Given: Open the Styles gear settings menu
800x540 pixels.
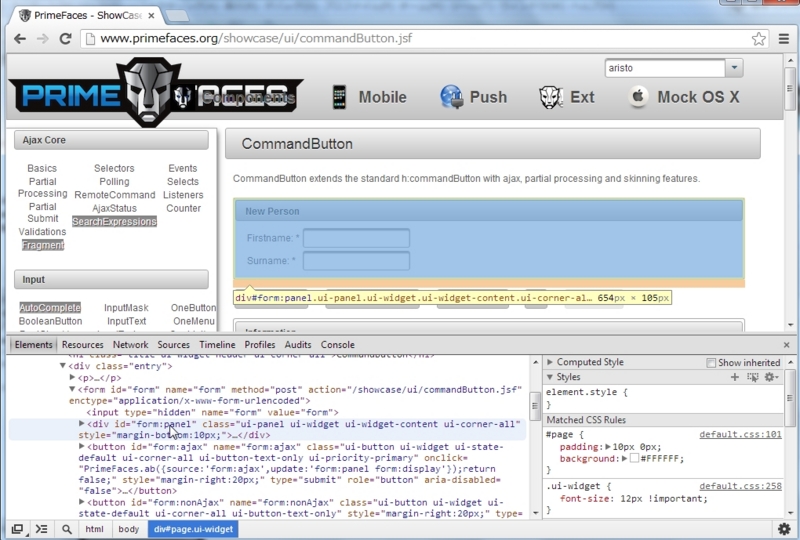Looking at the screenshot, I should click(770, 377).
